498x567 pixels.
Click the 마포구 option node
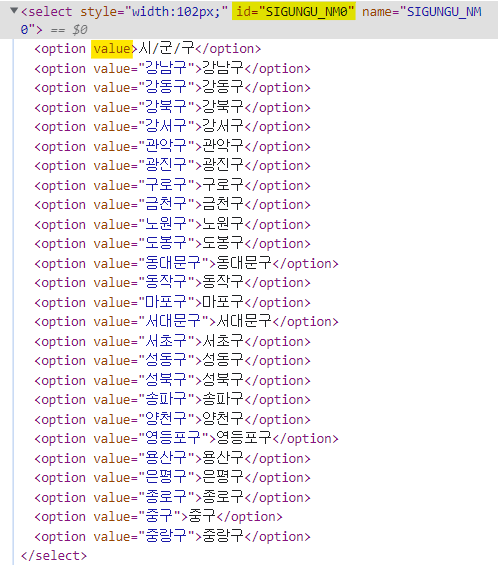tap(172, 302)
